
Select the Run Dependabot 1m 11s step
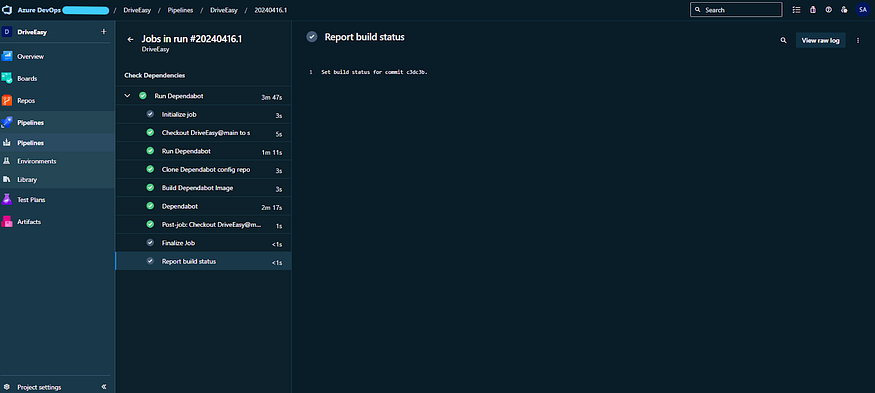tap(203, 151)
